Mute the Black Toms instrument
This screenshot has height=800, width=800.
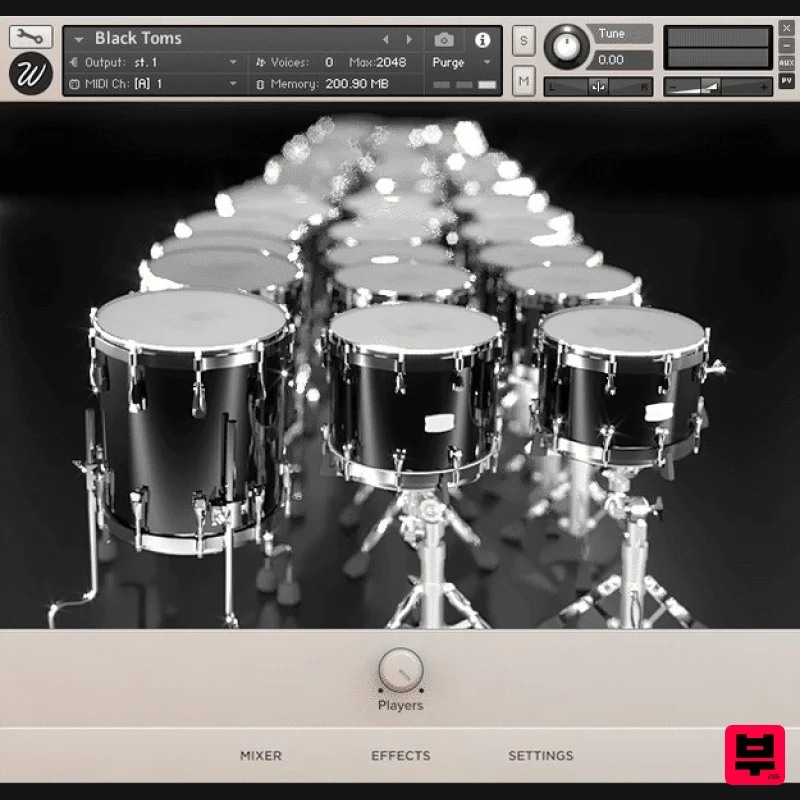523,80
